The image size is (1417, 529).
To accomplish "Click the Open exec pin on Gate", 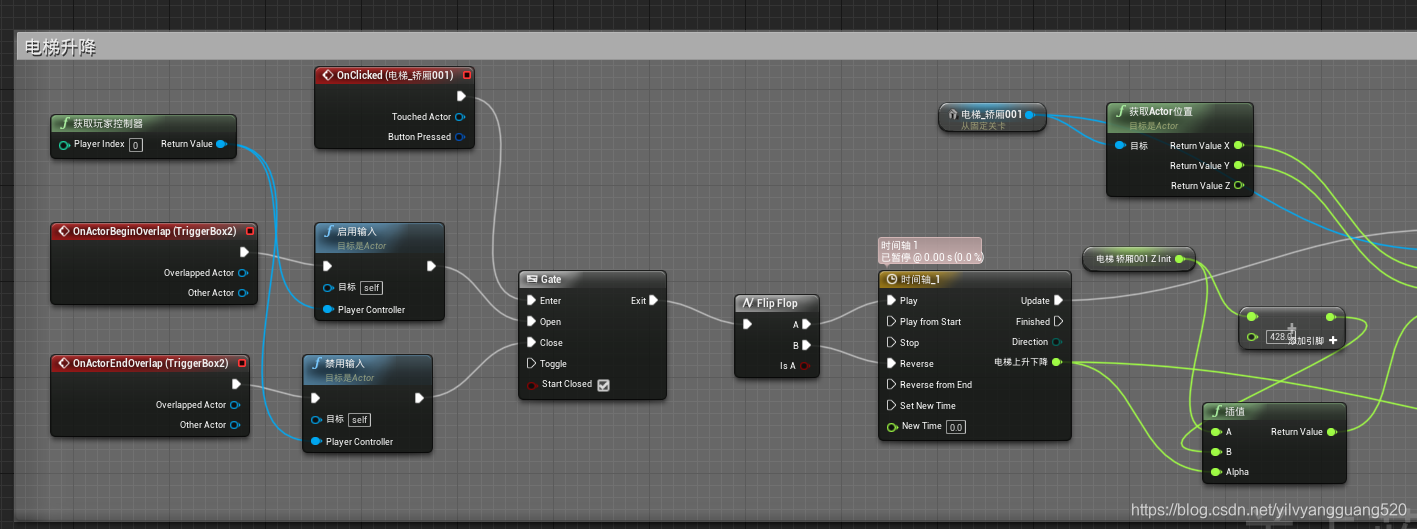I will point(531,322).
